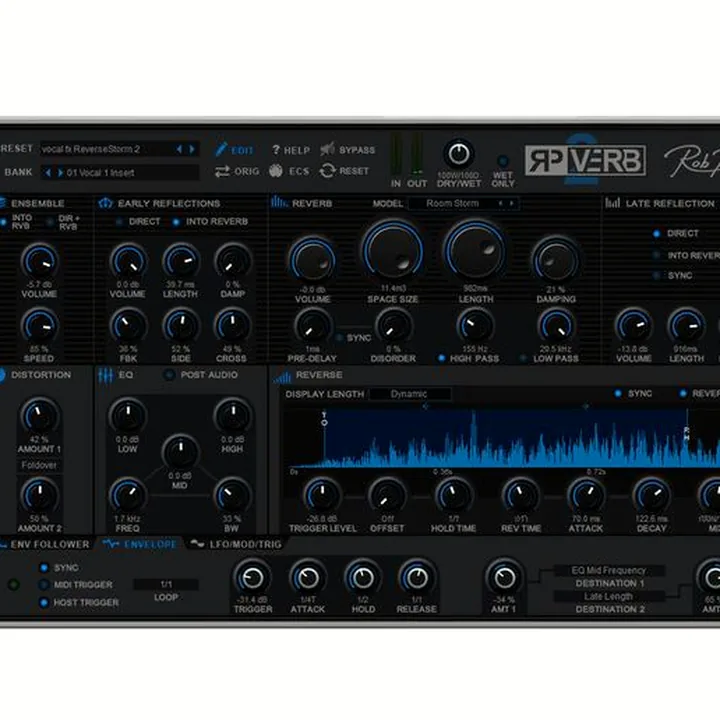Enable envelope HOST TRIGGER
The height and width of the screenshot is (720, 720).
[x=44, y=602]
